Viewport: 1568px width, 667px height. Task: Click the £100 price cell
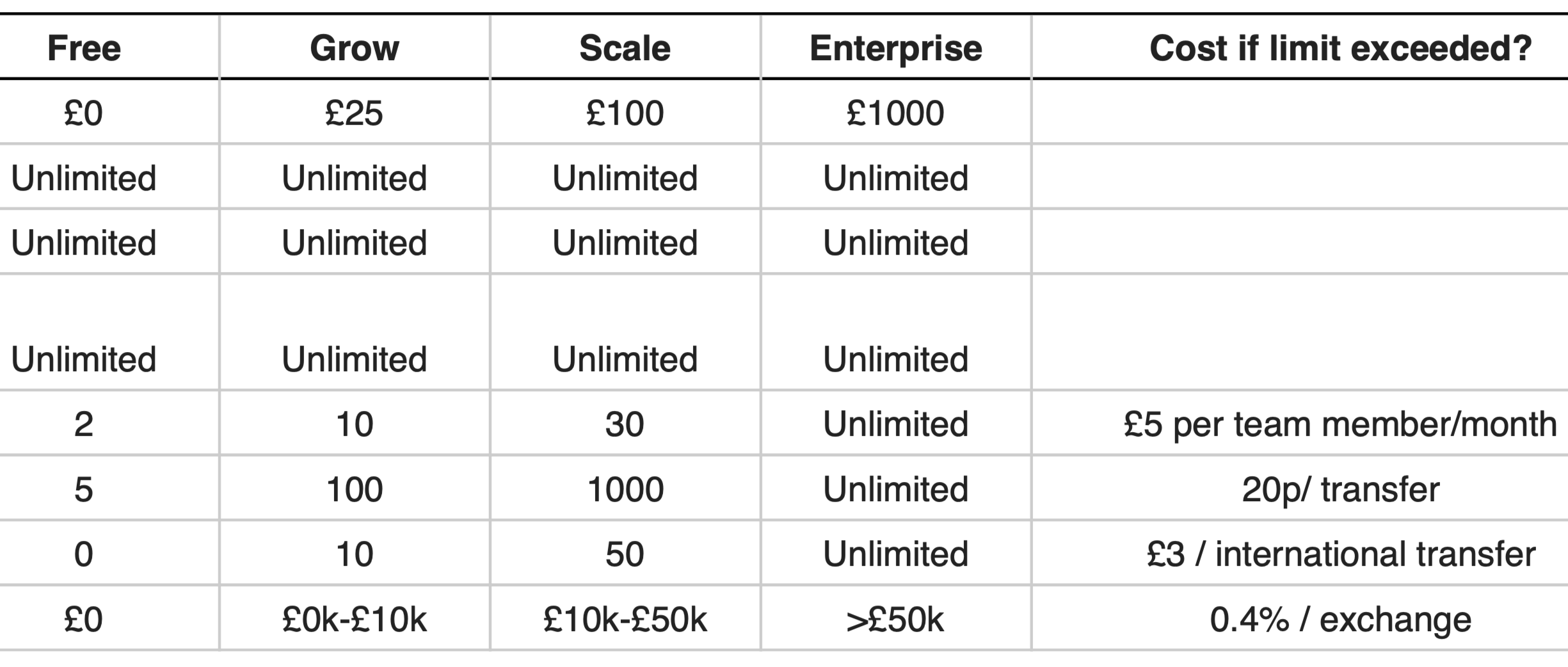tap(625, 113)
